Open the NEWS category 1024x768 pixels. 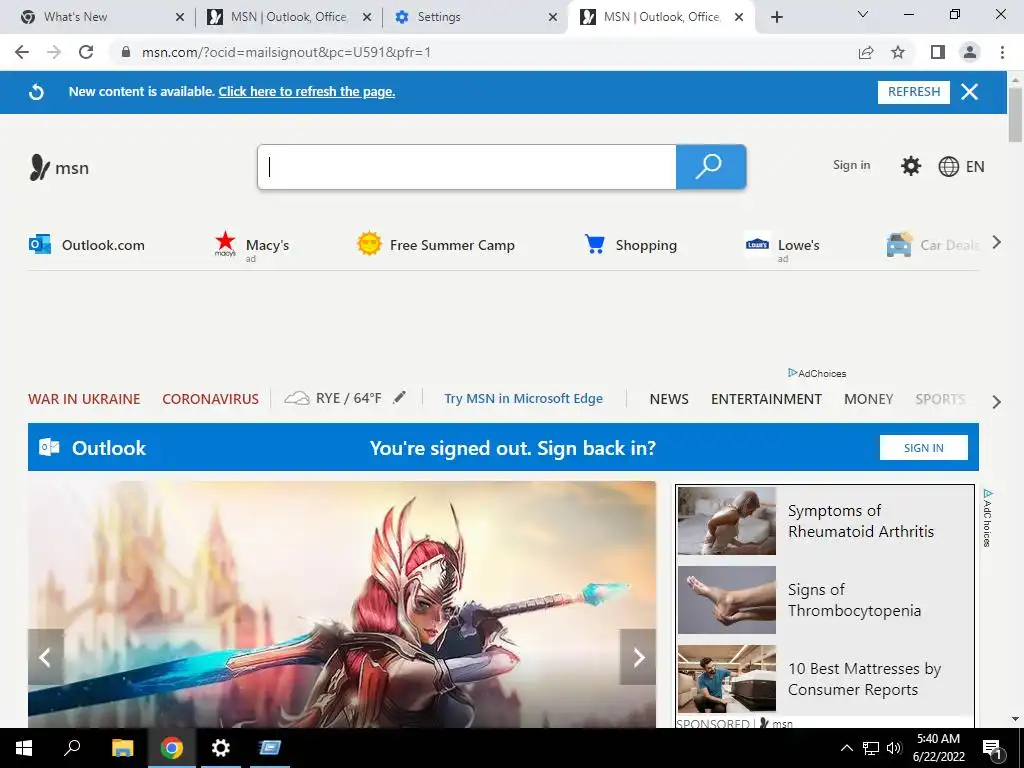click(669, 399)
